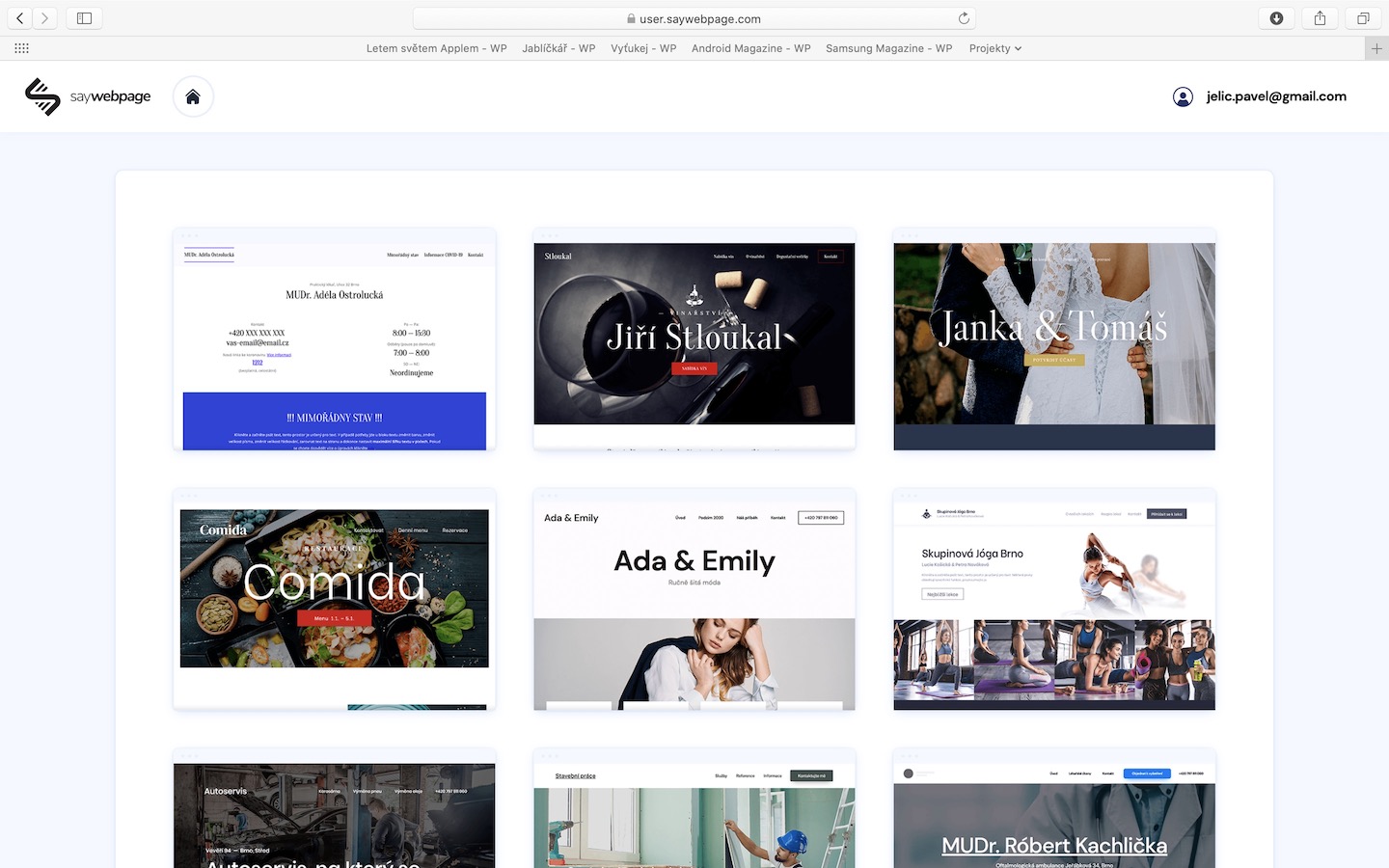Open the home icon button
Screen dimensions: 1389x868
193,96
